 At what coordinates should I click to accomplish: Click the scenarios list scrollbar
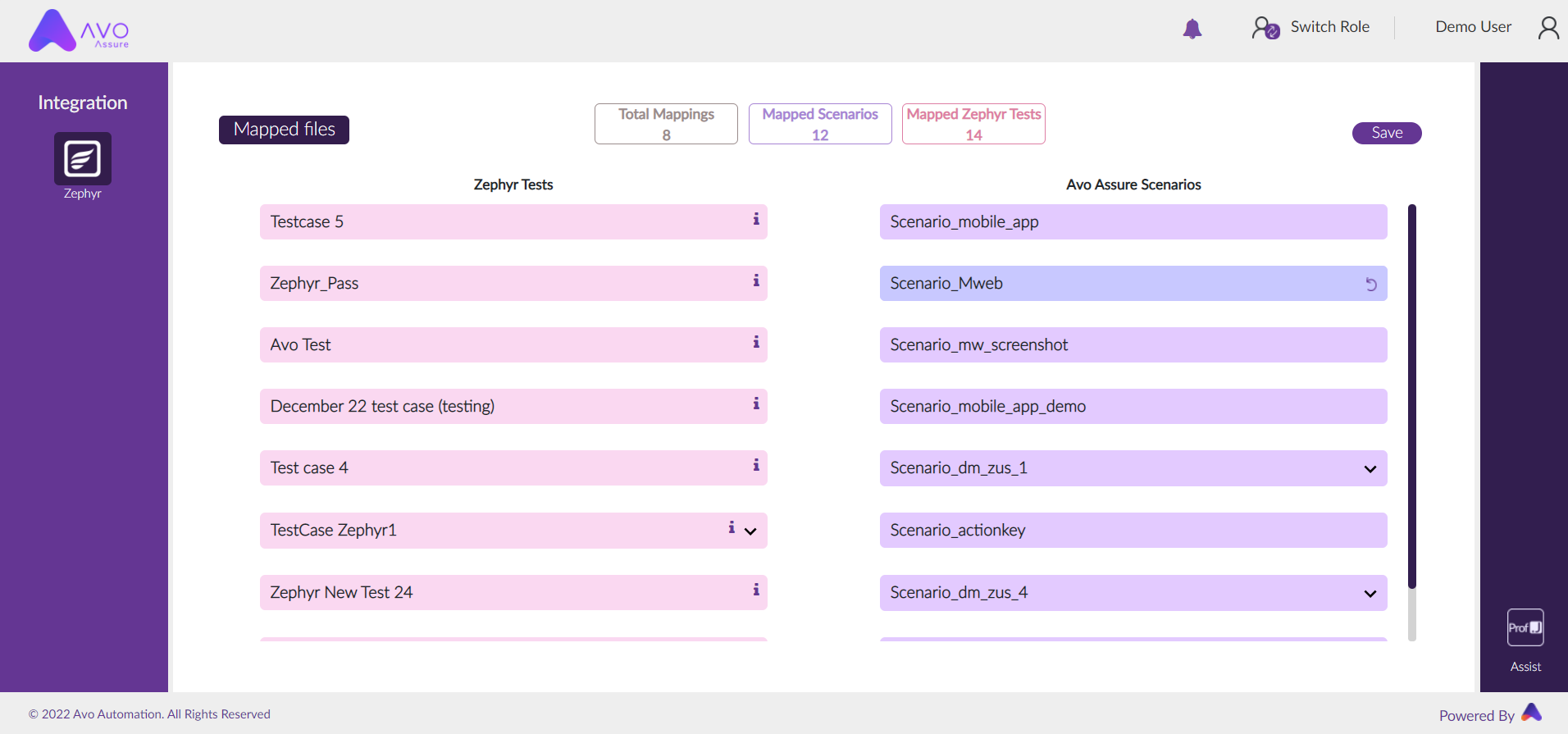[x=1412, y=396]
